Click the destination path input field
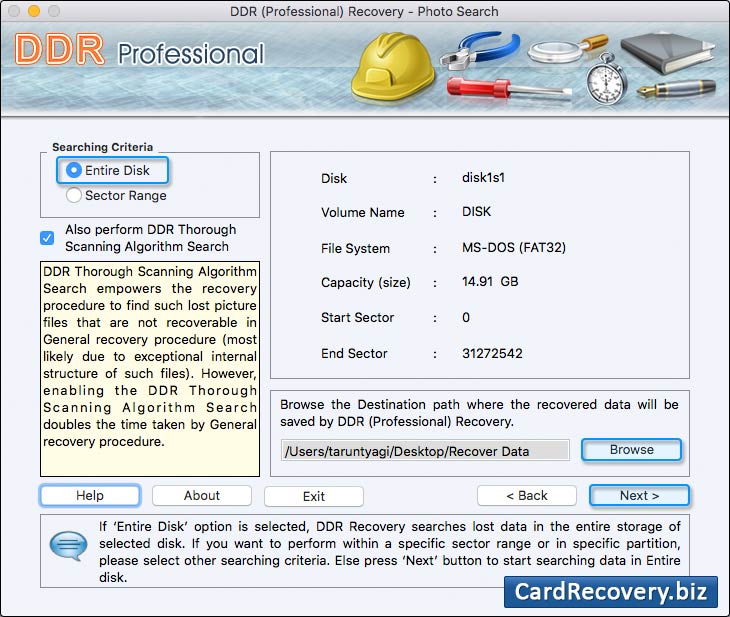 425,451
